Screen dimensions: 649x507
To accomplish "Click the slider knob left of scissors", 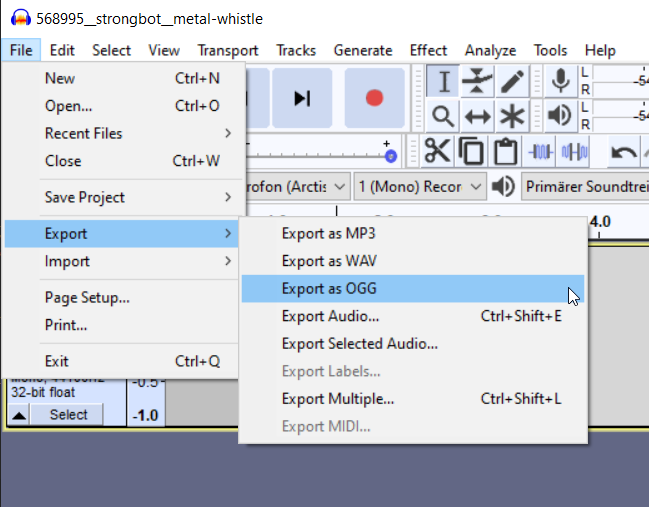I will [390, 156].
